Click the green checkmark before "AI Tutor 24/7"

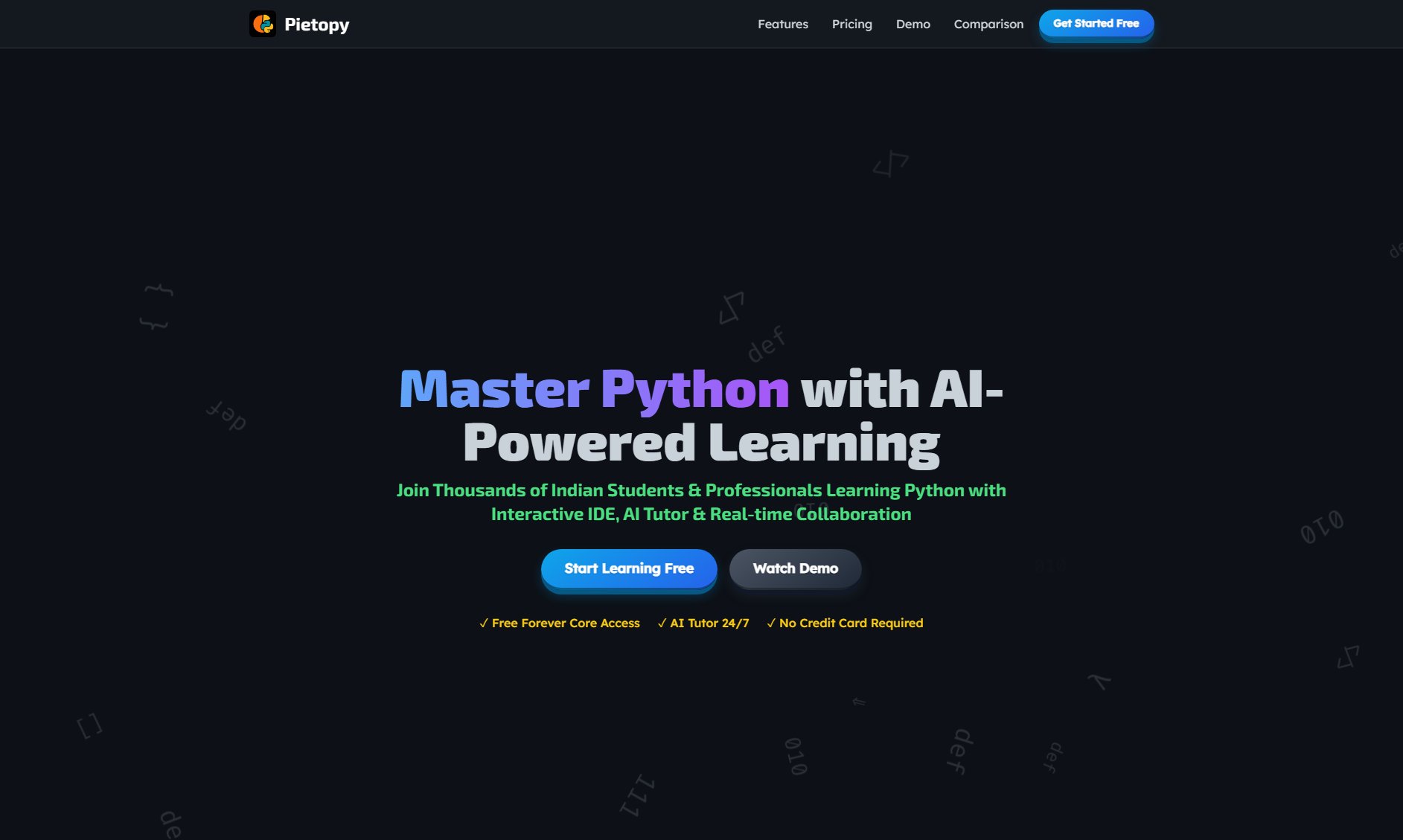tap(662, 623)
